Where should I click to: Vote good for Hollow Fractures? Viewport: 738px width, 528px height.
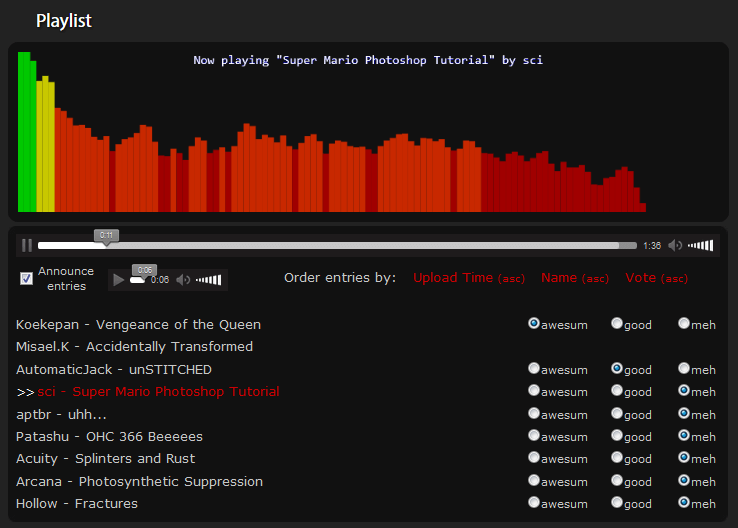tap(617, 502)
